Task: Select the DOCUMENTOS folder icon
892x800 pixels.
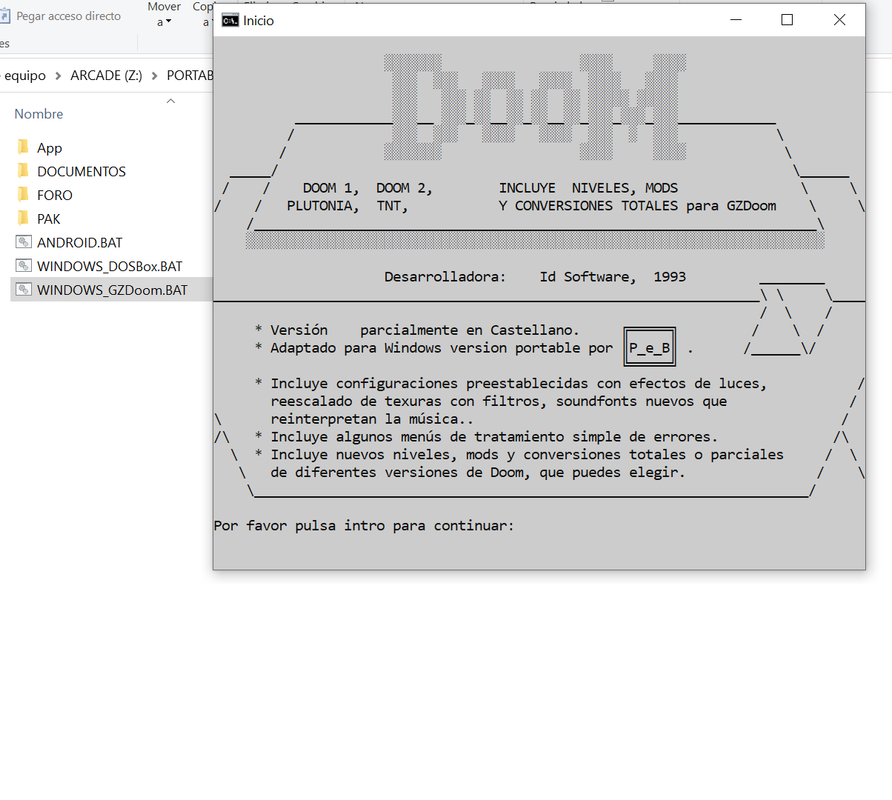Action: click(23, 171)
